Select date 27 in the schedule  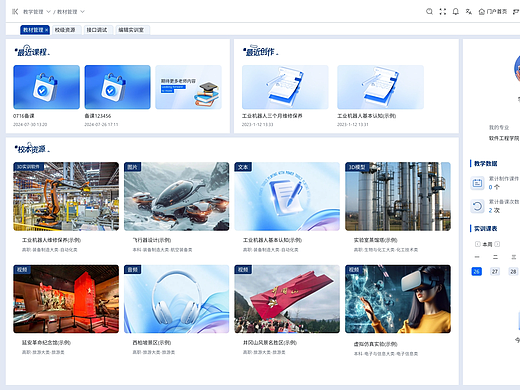click(x=495, y=271)
